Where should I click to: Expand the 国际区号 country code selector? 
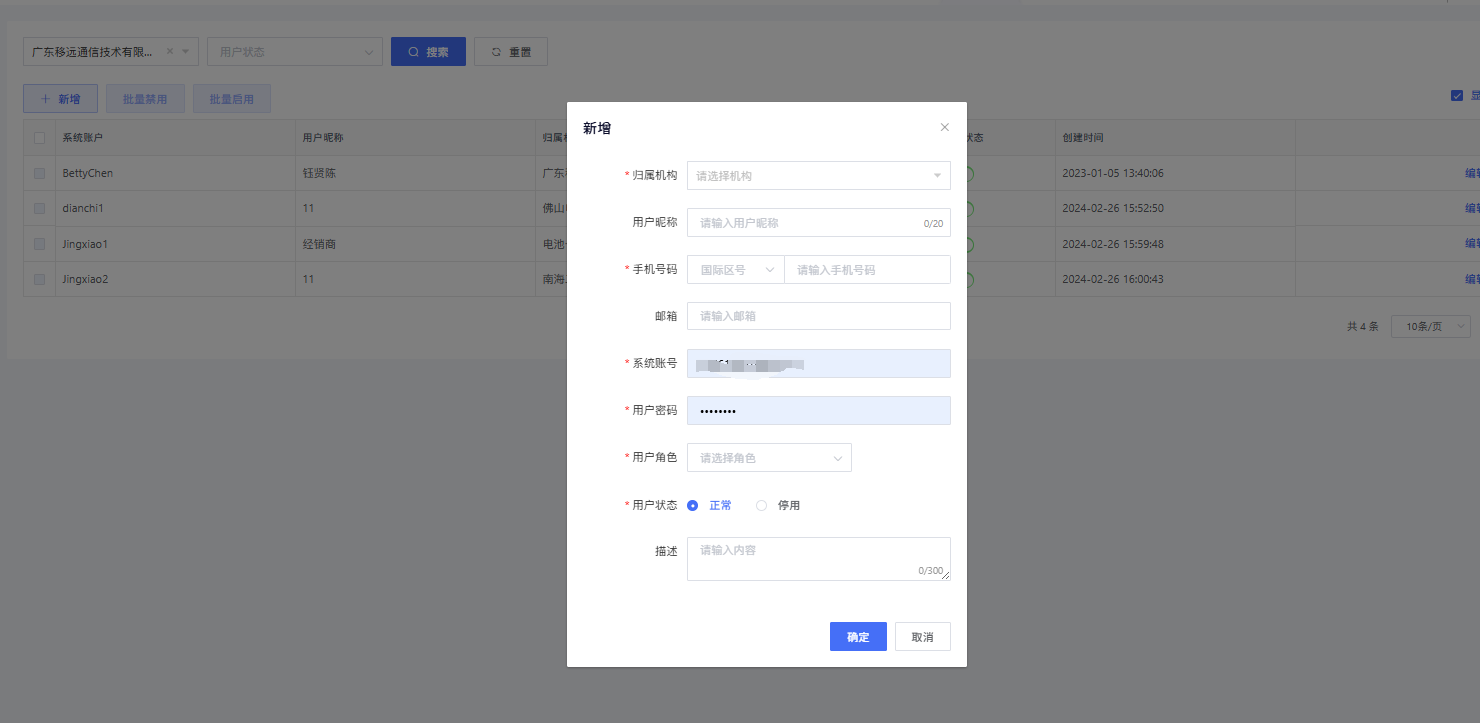tap(735, 270)
